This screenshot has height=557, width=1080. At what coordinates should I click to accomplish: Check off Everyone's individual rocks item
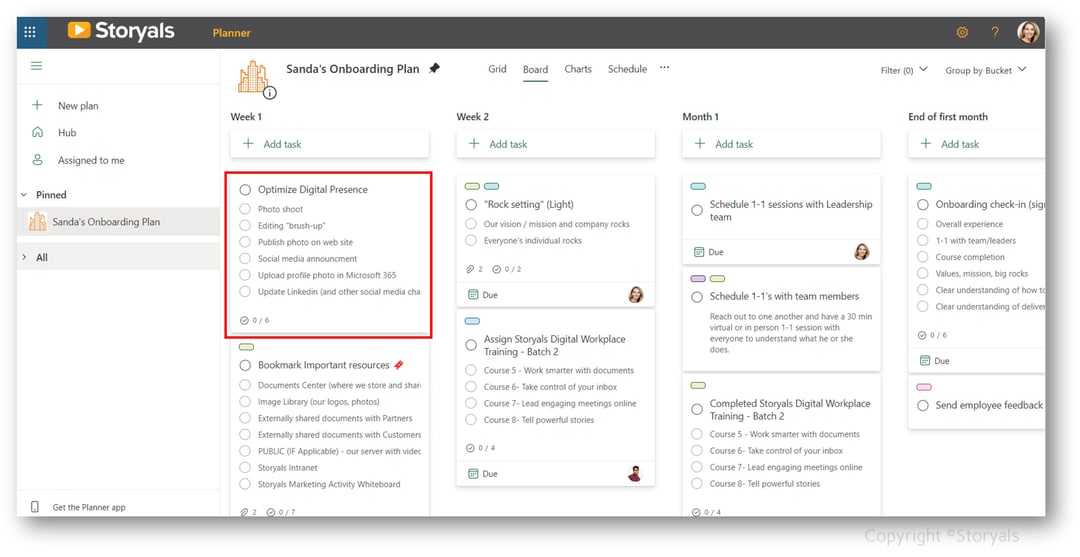point(471,240)
